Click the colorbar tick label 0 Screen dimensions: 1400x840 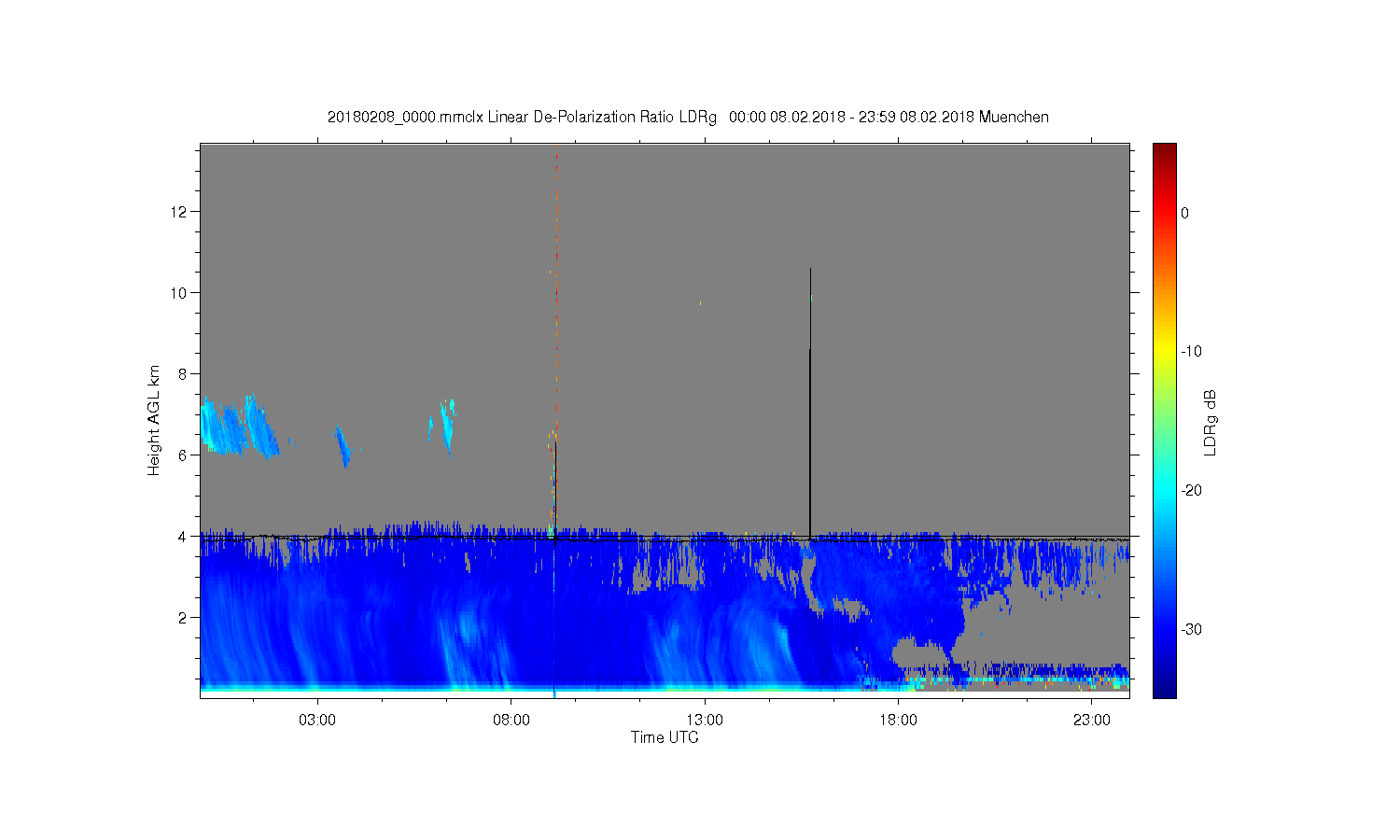[x=1185, y=213]
